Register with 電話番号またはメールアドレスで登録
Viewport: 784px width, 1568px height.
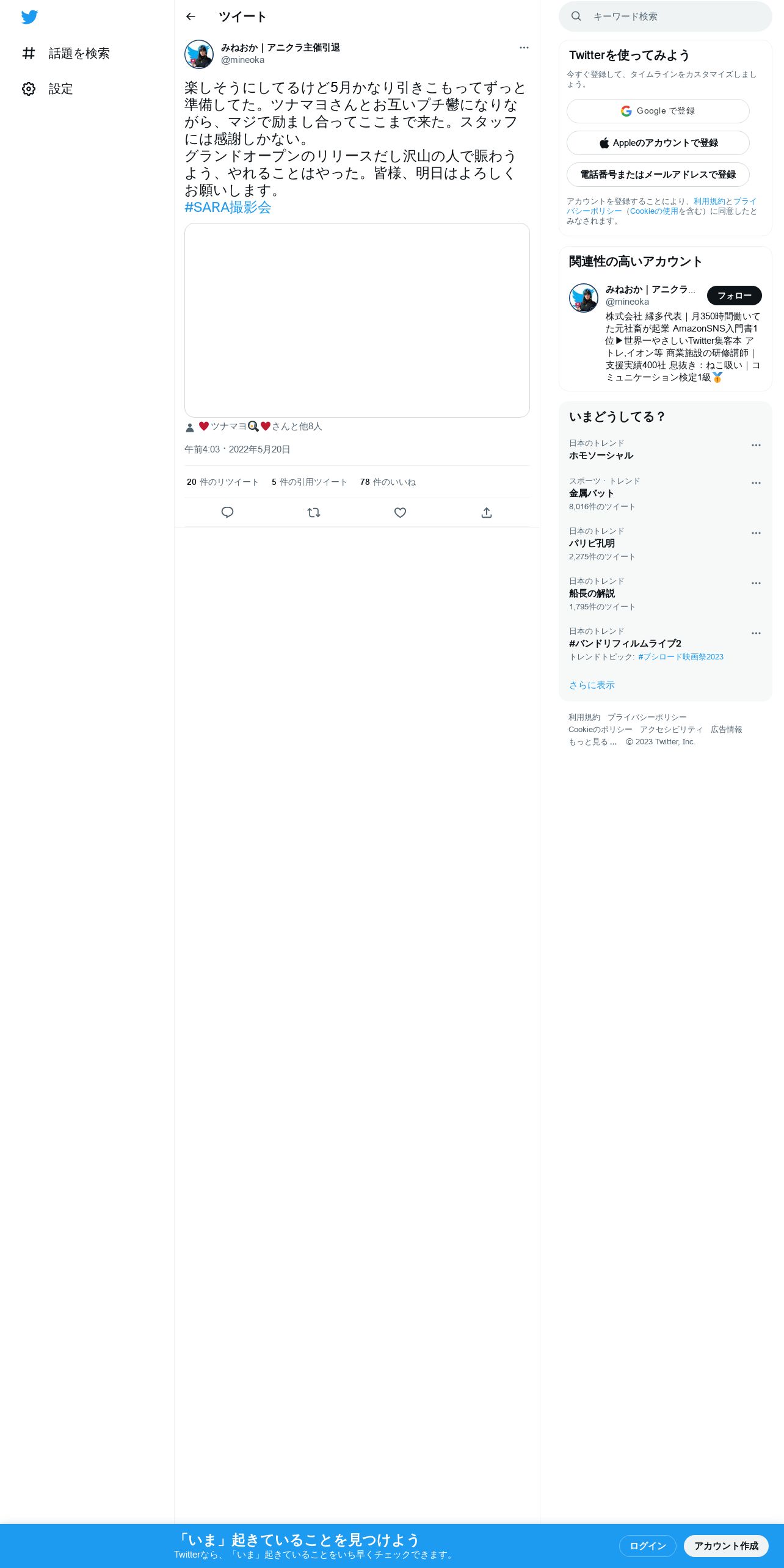point(658,175)
